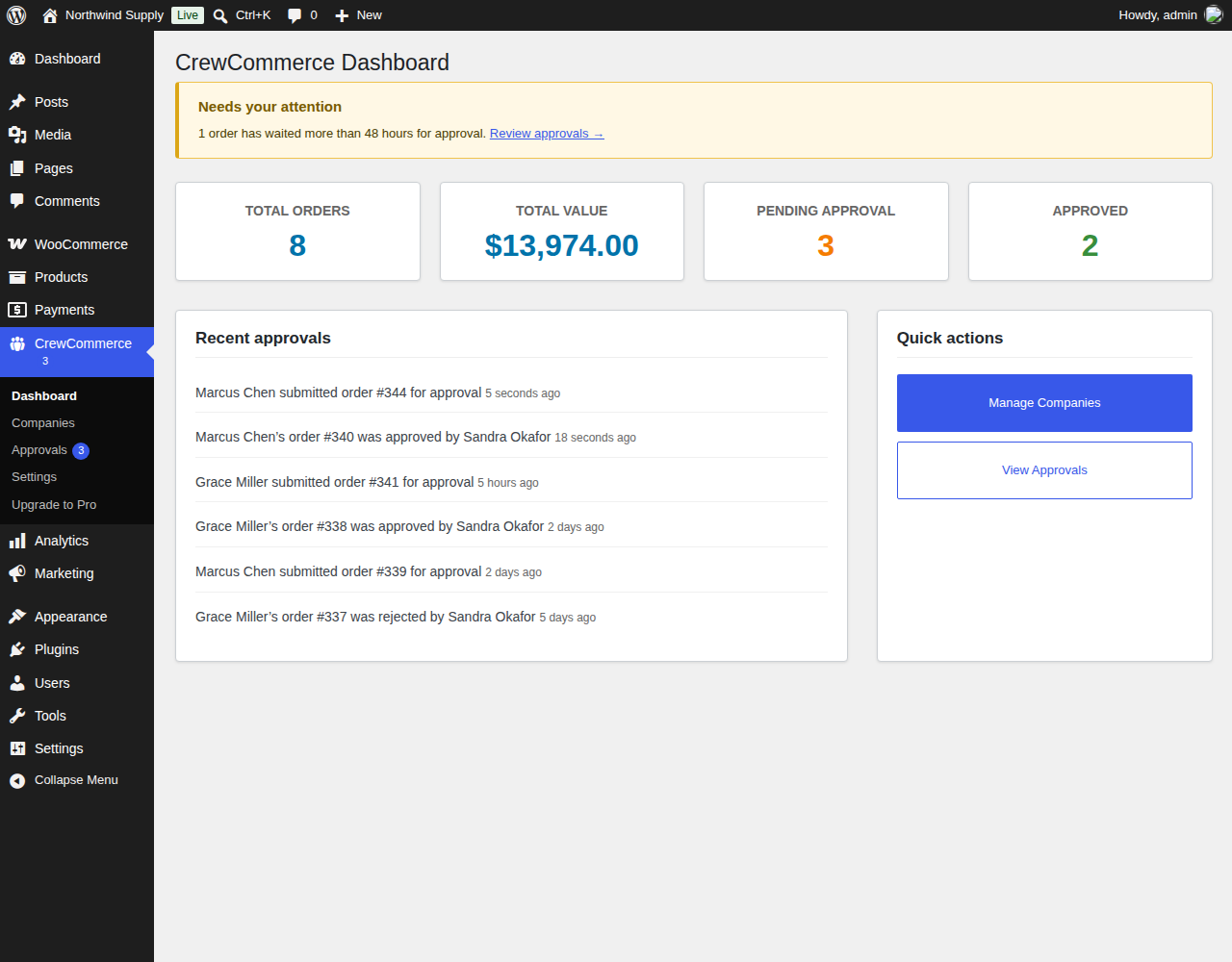
Task: Click the admin avatar icon
Action: [1214, 15]
